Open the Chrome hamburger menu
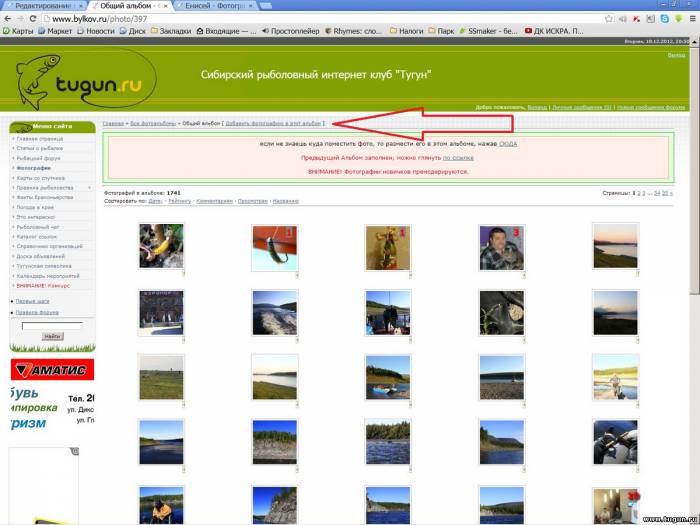Viewport: 700px width, 525px height. click(692, 19)
